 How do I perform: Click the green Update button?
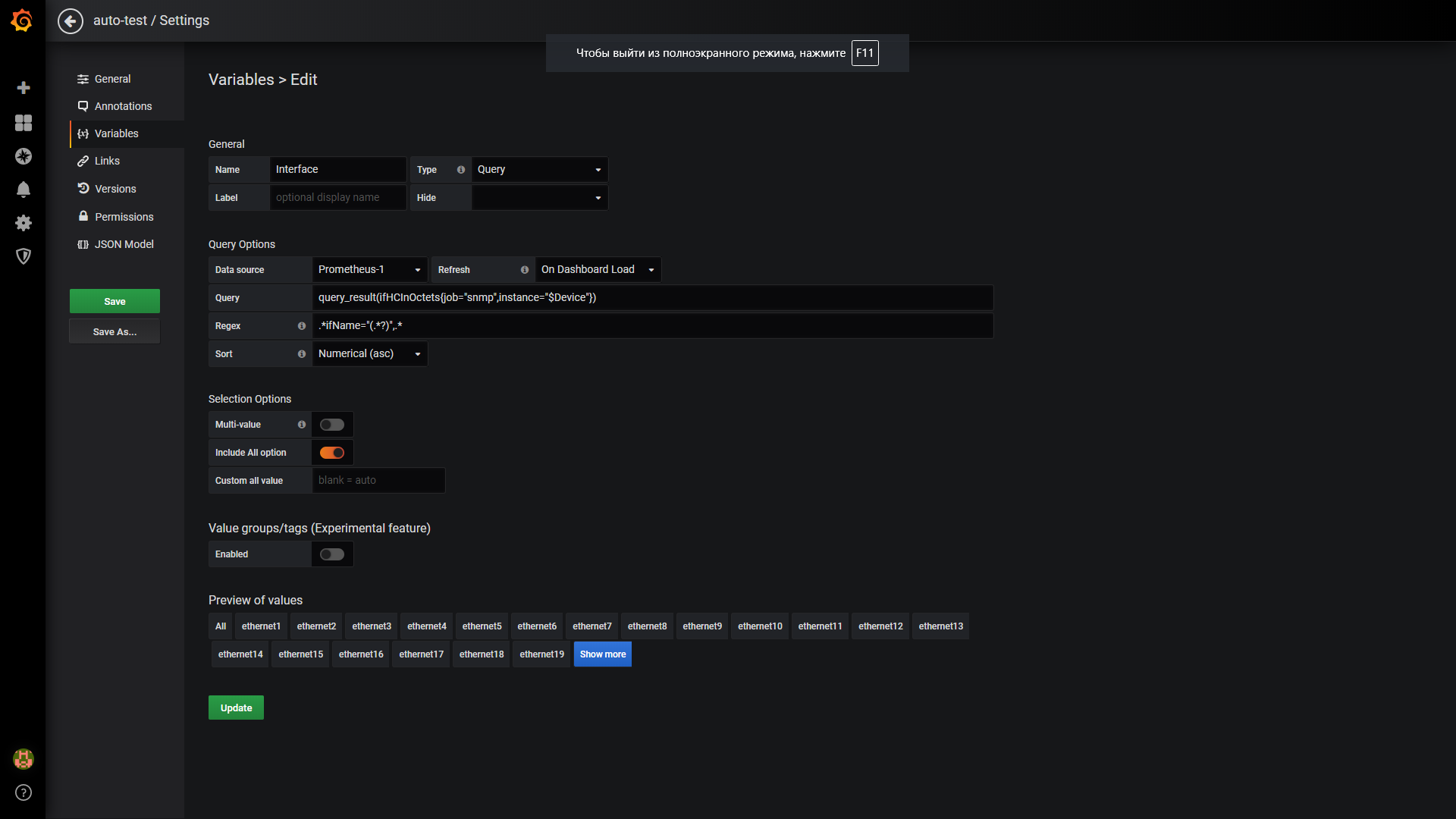(236, 708)
